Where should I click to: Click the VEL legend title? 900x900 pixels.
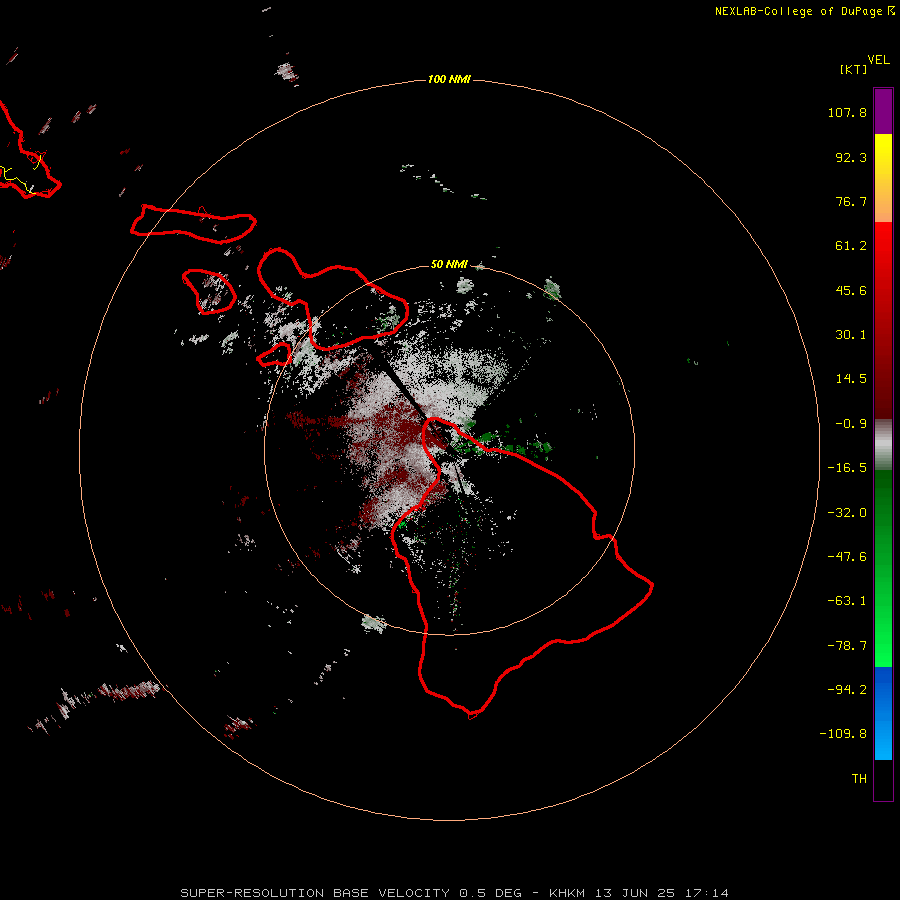click(878, 60)
